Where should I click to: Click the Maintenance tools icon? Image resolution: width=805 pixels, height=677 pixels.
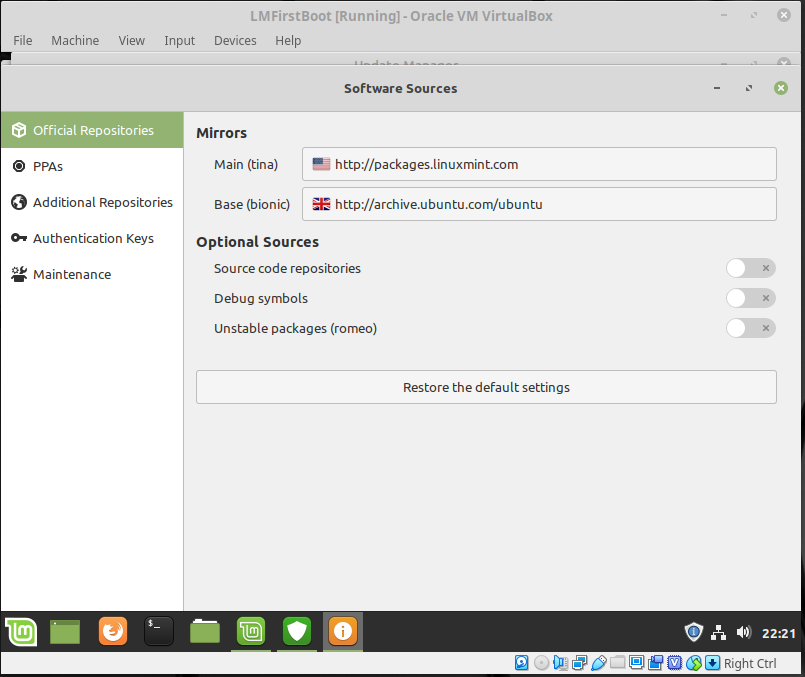pyautogui.click(x=19, y=274)
